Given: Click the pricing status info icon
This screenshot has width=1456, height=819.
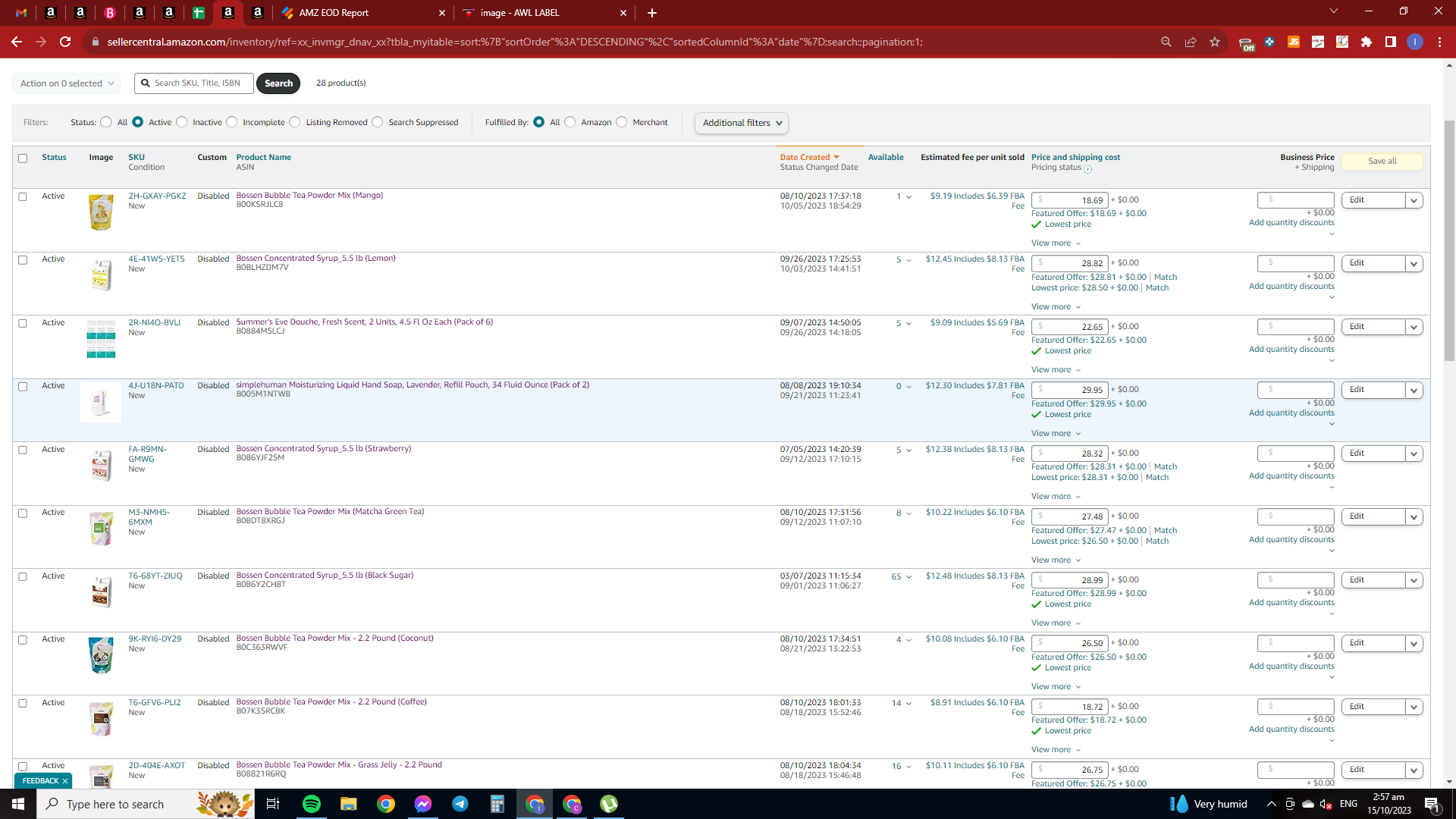Looking at the screenshot, I should (1088, 169).
